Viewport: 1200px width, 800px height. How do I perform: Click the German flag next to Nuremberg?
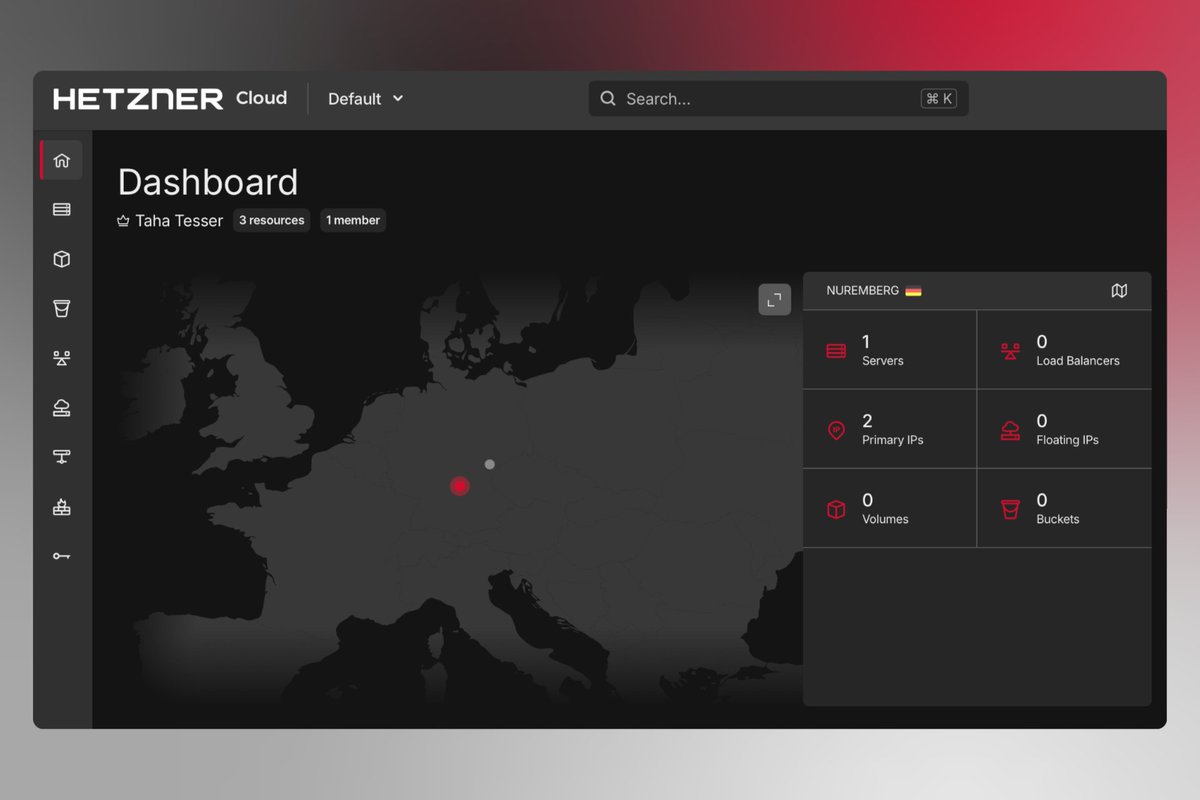click(914, 291)
